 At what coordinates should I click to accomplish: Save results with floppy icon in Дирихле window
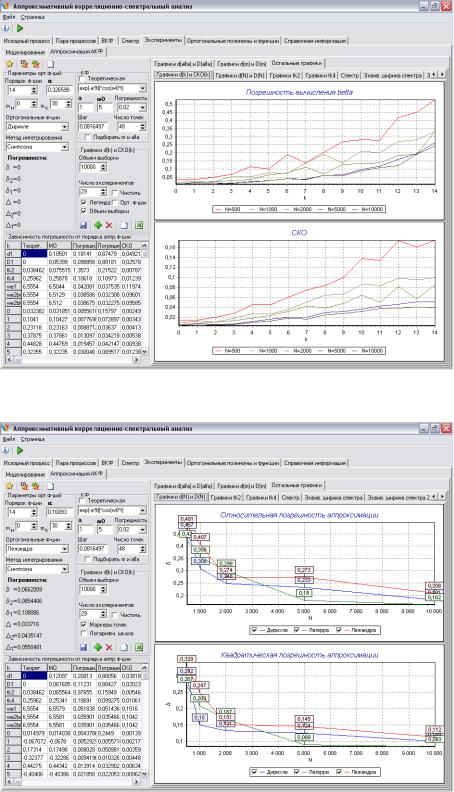pos(84,225)
